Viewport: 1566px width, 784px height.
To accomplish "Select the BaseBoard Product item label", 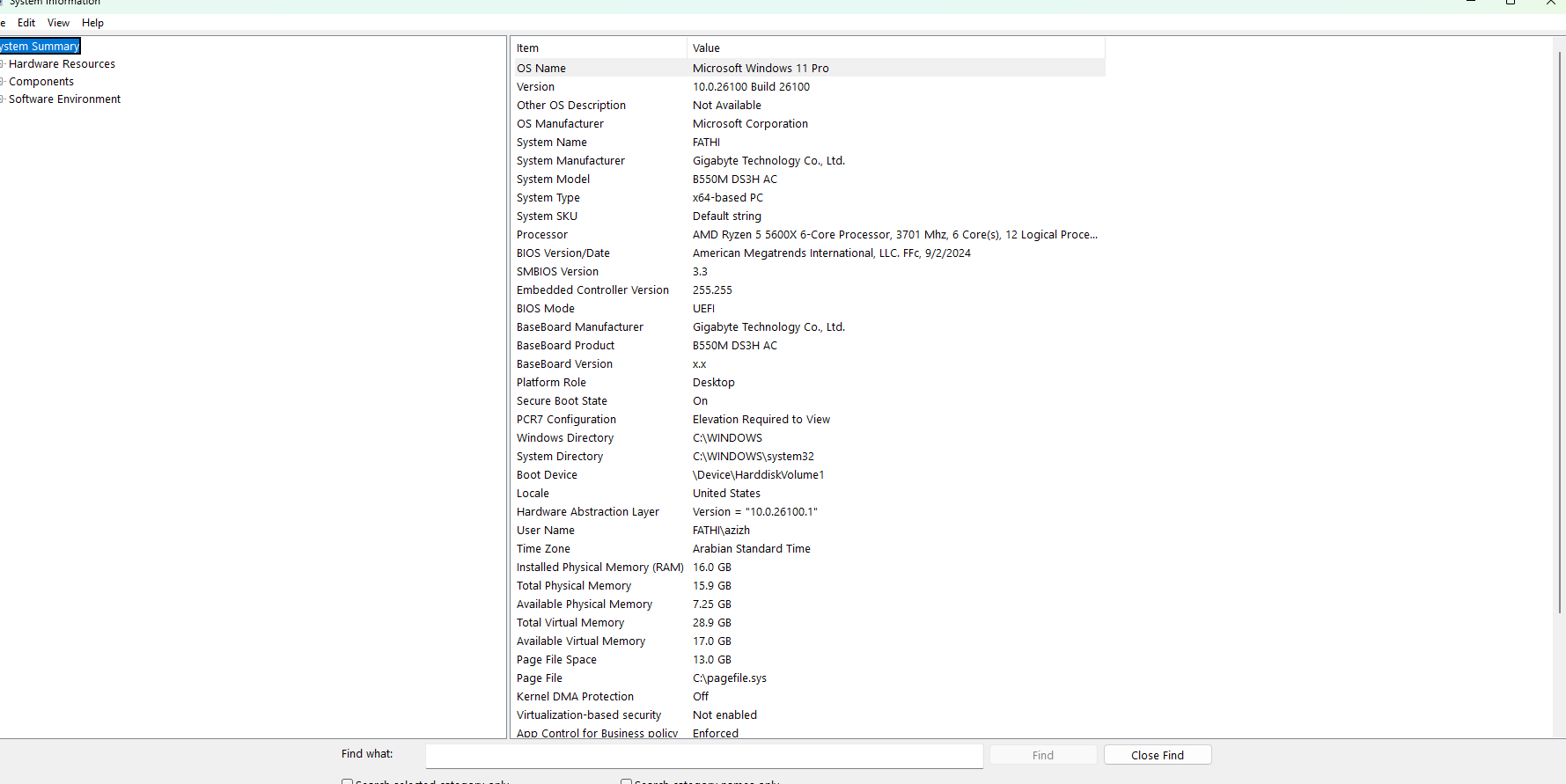I will [x=565, y=346].
